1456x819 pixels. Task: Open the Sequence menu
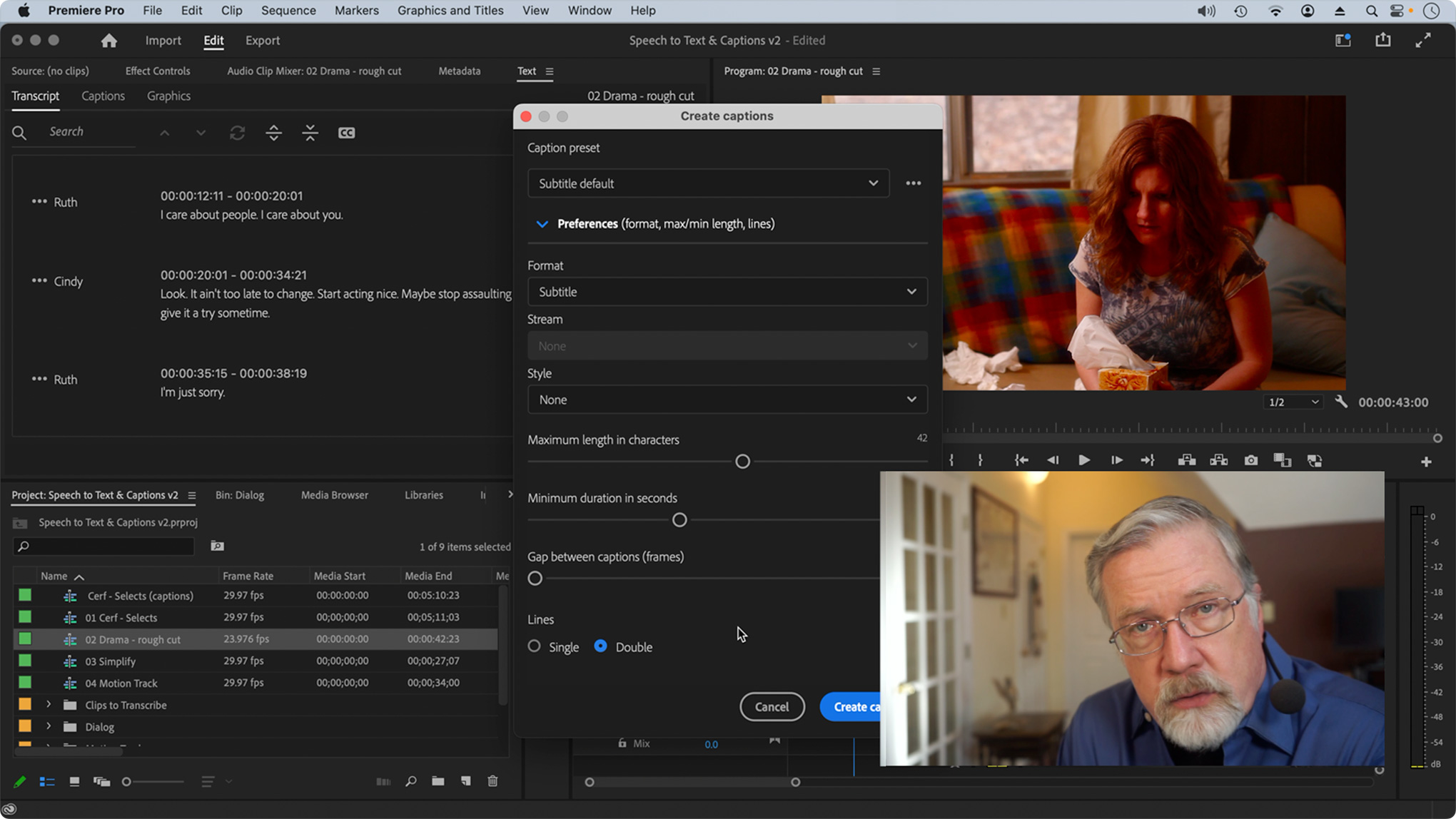click(x=288, y=11)
